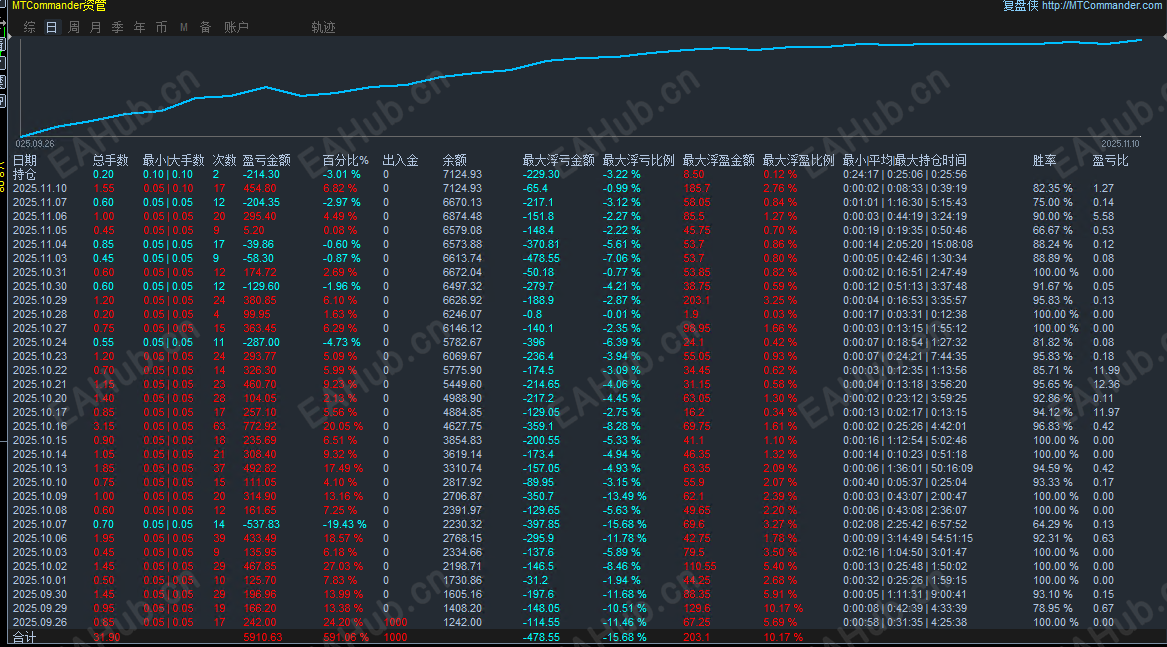Select the 综 summary view icon
This screenshot has height=647, width=1167.
[x=29, y=27]
